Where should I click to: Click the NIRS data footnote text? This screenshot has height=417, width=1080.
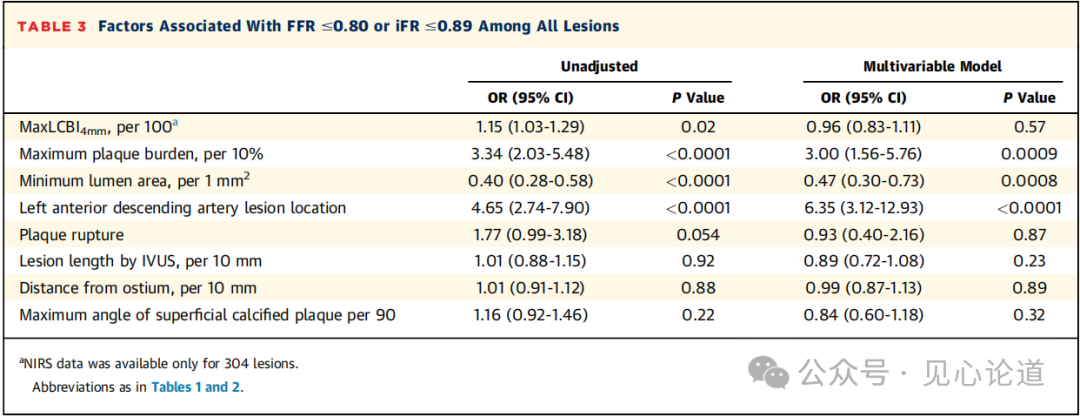[x=158, y=364]
